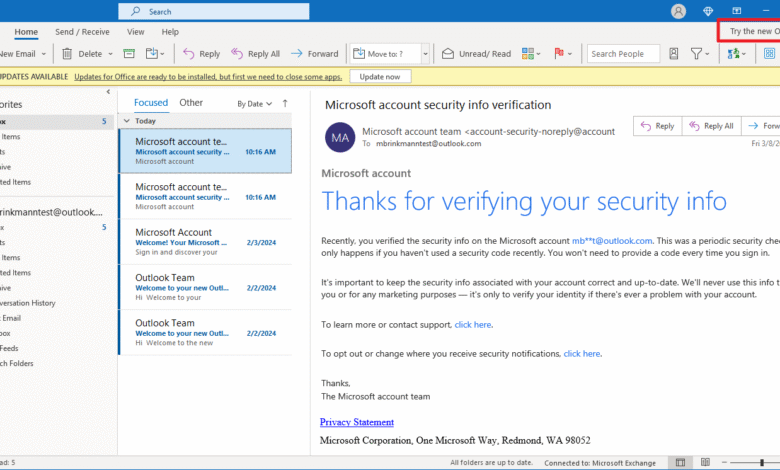Open the Privacy Statement link
The image size is (780, 470).
[357, 422]
